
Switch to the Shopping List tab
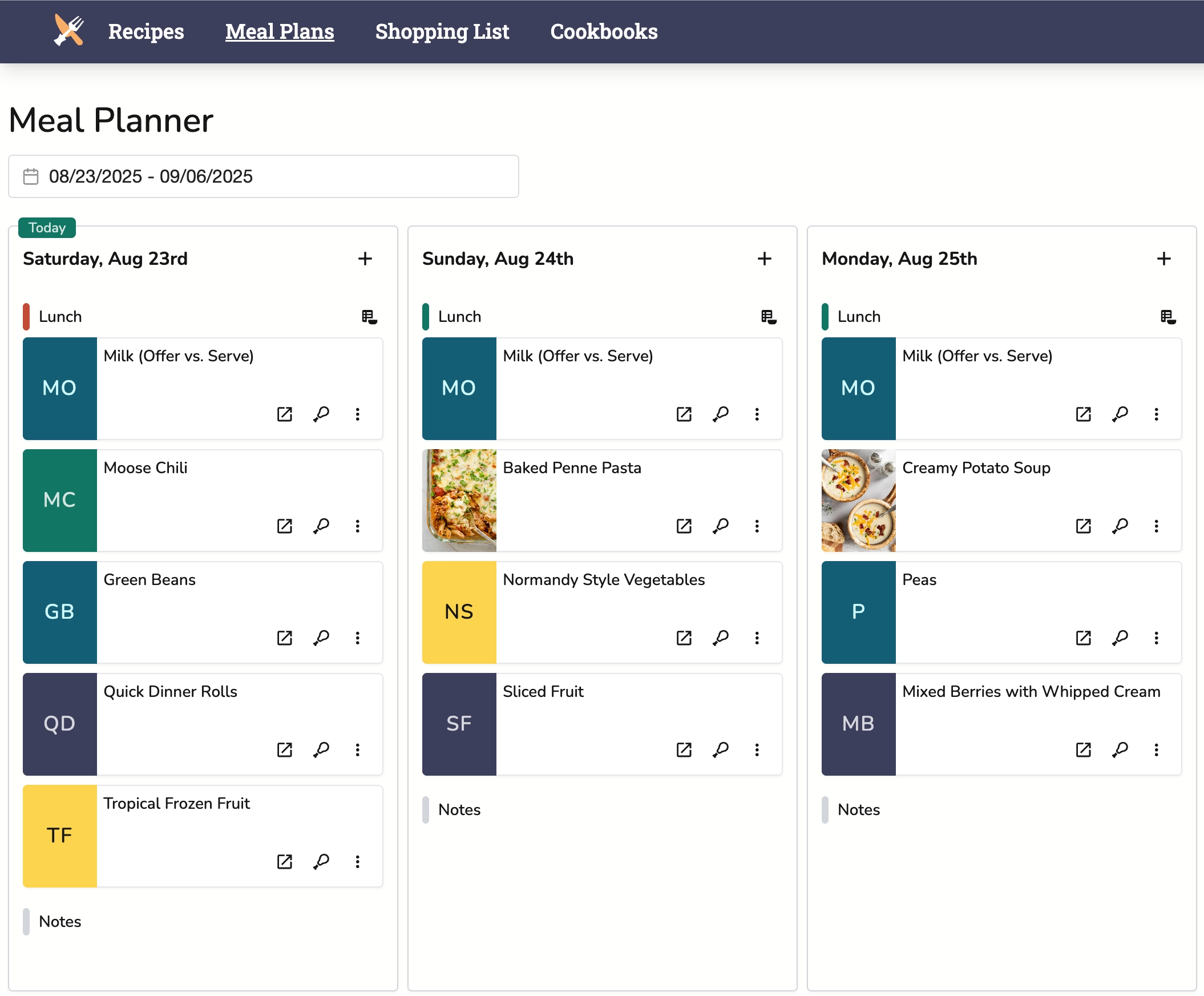point(442,32)
